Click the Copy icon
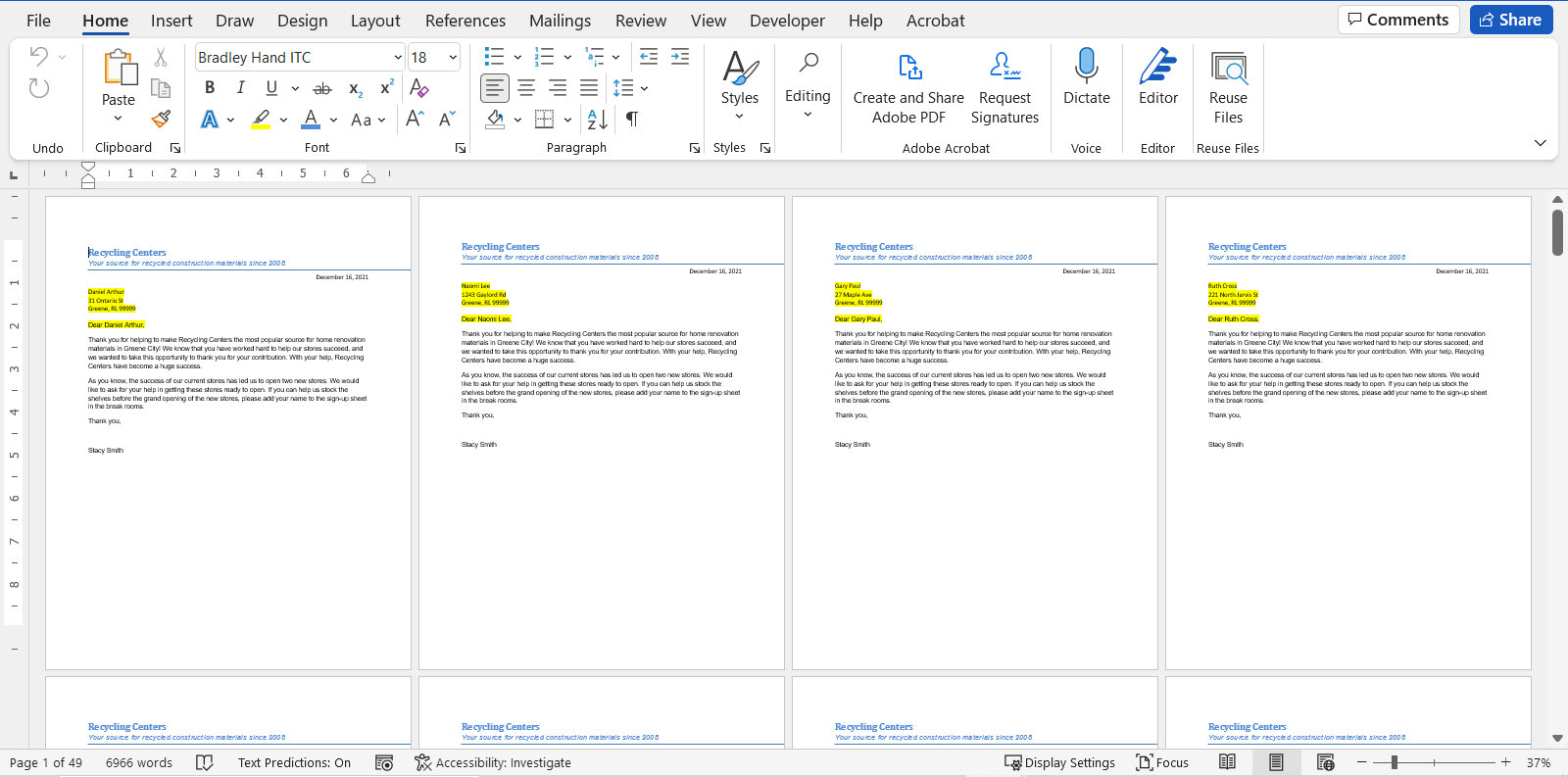The width and height of the screenshot is (1568, 777). 161,89
